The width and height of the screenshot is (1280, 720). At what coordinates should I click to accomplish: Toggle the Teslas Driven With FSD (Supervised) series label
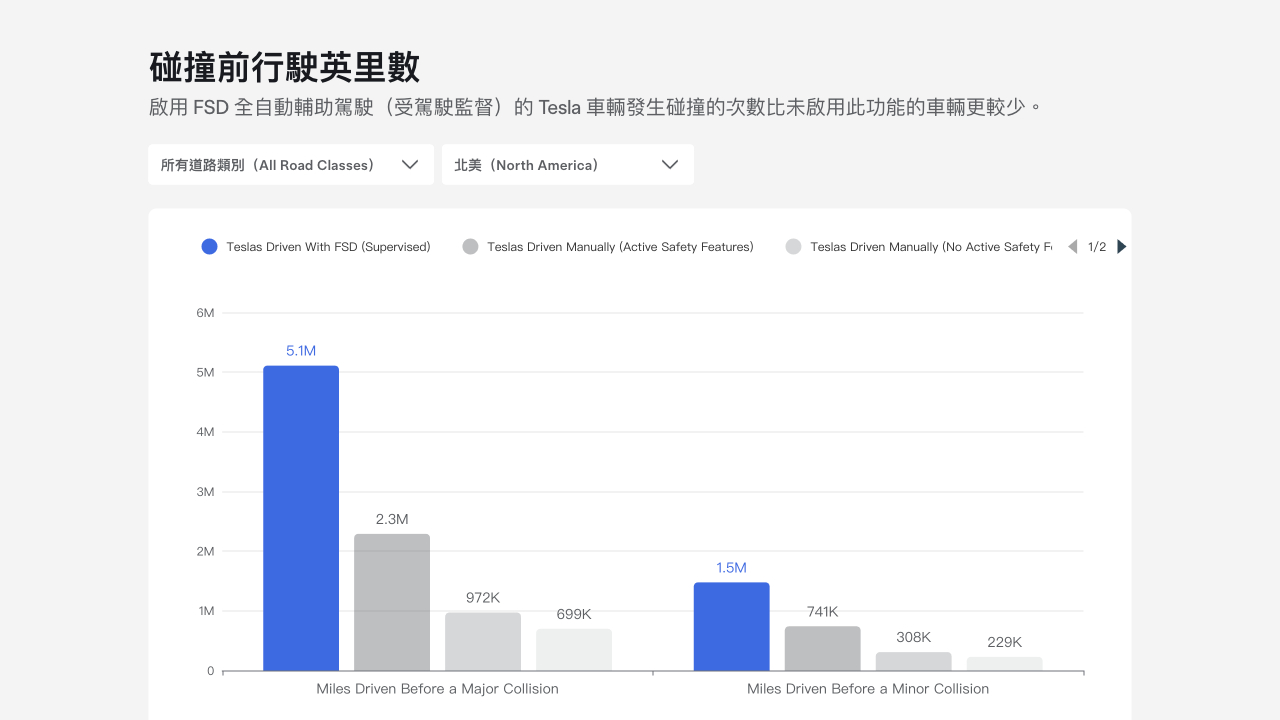(x=328, y=247)
